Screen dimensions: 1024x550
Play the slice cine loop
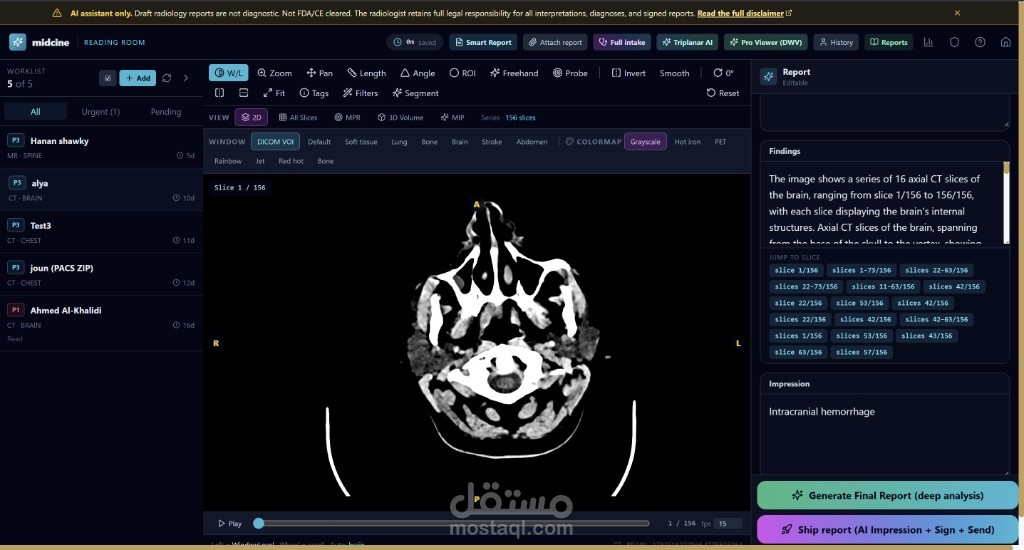coord(230,523)
